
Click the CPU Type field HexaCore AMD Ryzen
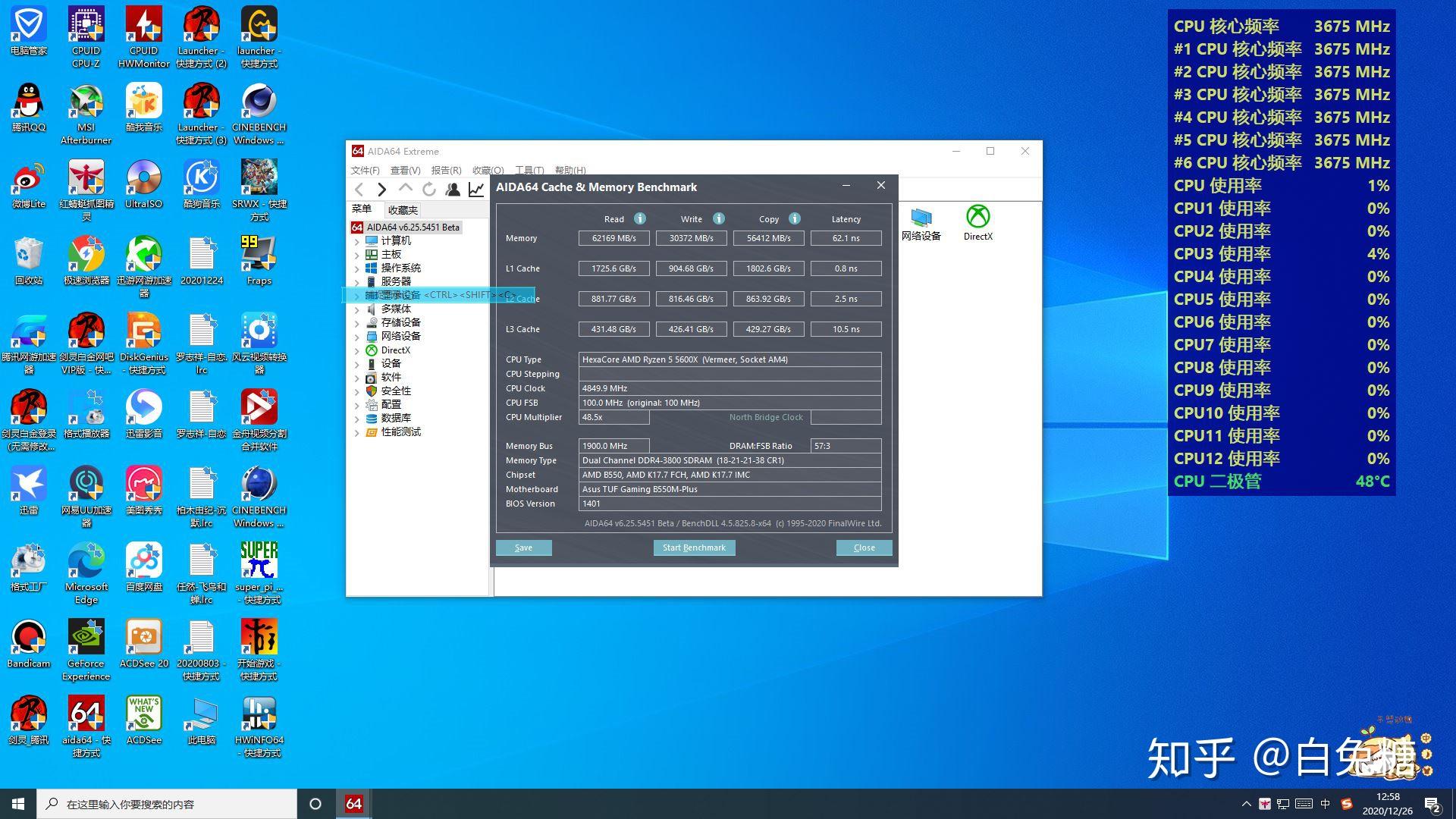click(730, 359)
